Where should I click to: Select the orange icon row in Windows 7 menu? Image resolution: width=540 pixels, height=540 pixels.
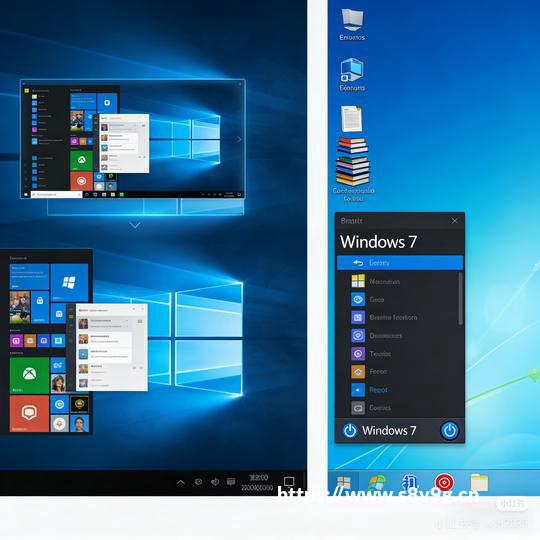click(x=399, y=372)
